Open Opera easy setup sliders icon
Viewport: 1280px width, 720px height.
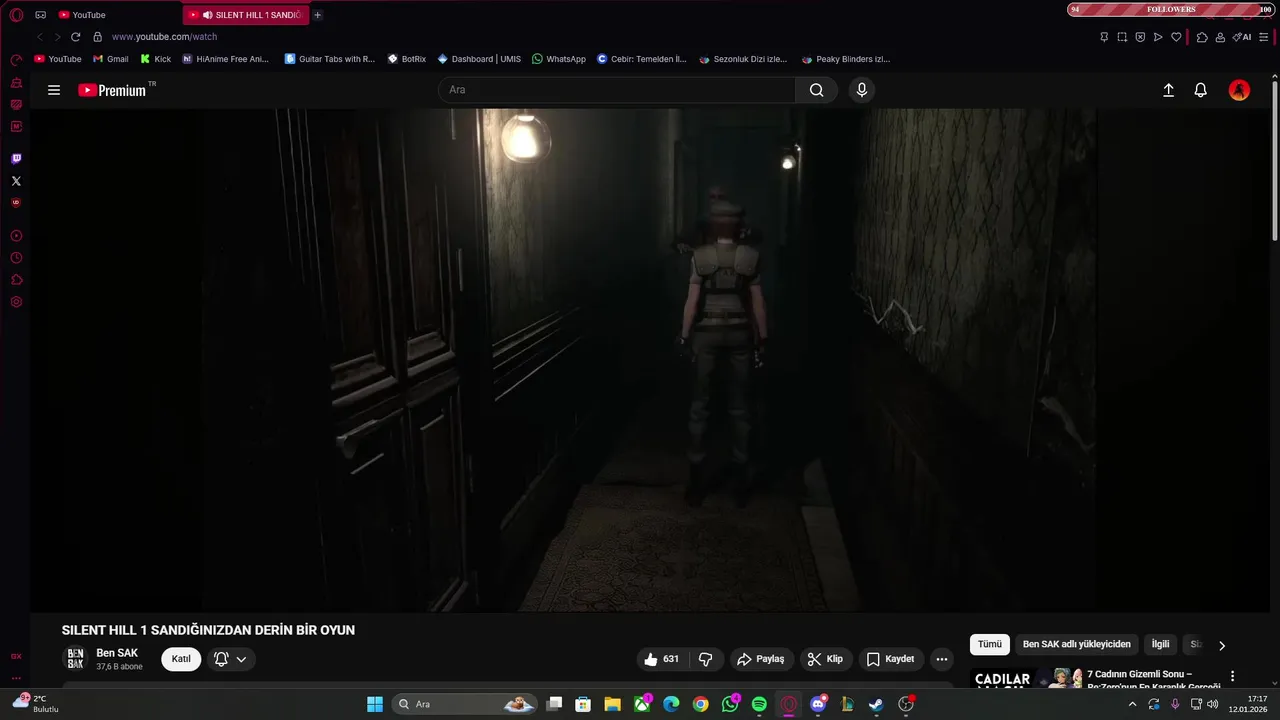[1266, 37]
